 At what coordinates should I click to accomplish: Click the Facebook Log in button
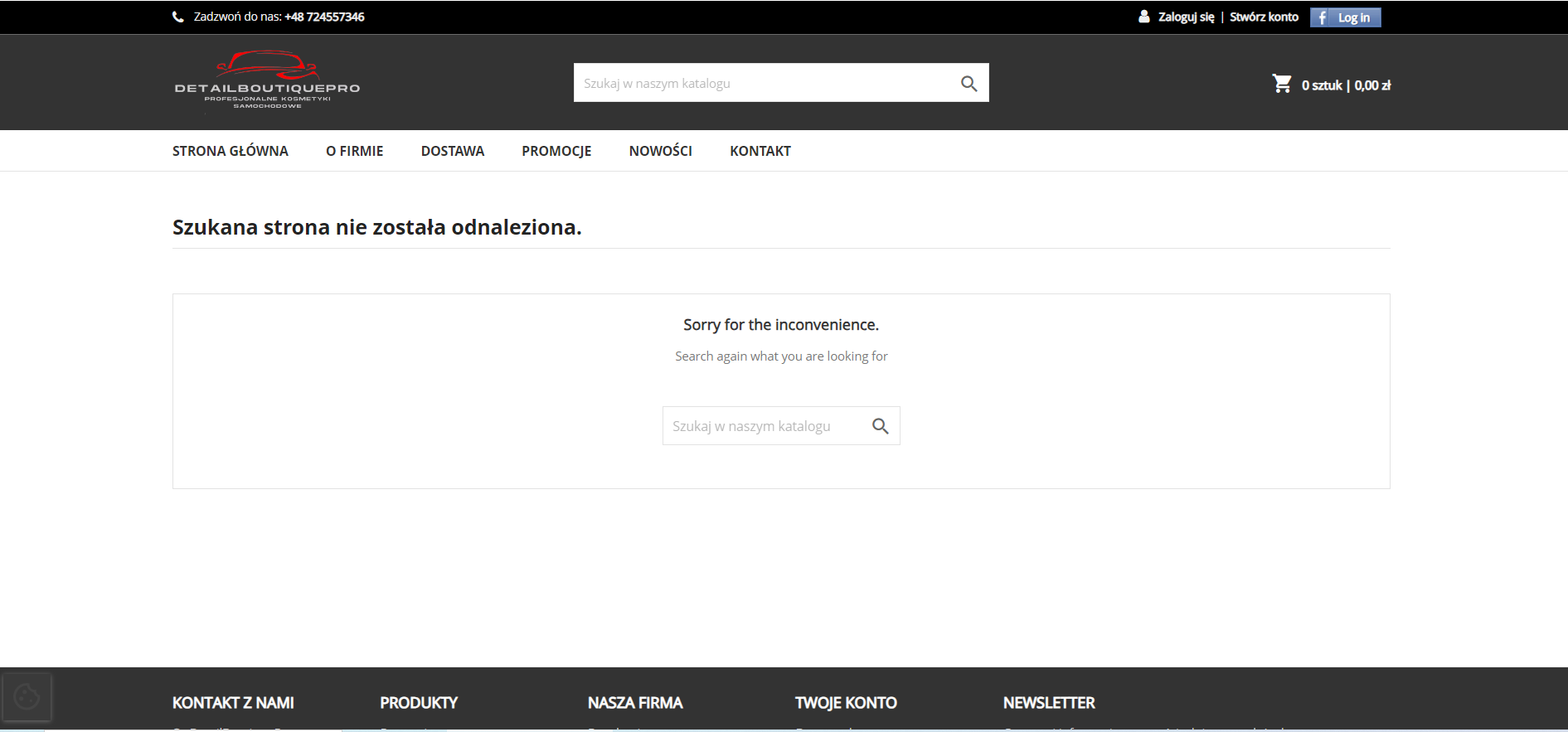1345,17
